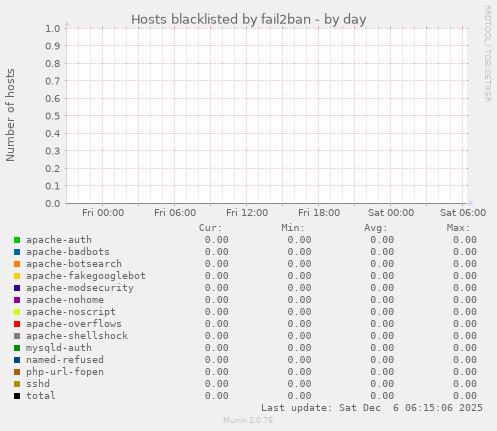
Task: Click the dark blue apache-modsecurity swatch
Action: [17, 288]
